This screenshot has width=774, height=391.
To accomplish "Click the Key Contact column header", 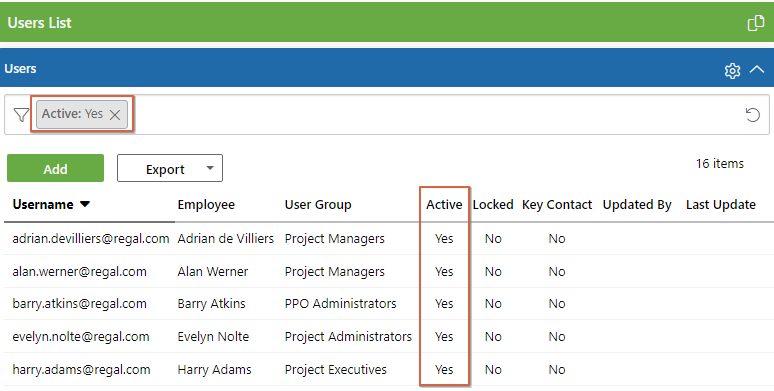I will [x=557, y=204].
